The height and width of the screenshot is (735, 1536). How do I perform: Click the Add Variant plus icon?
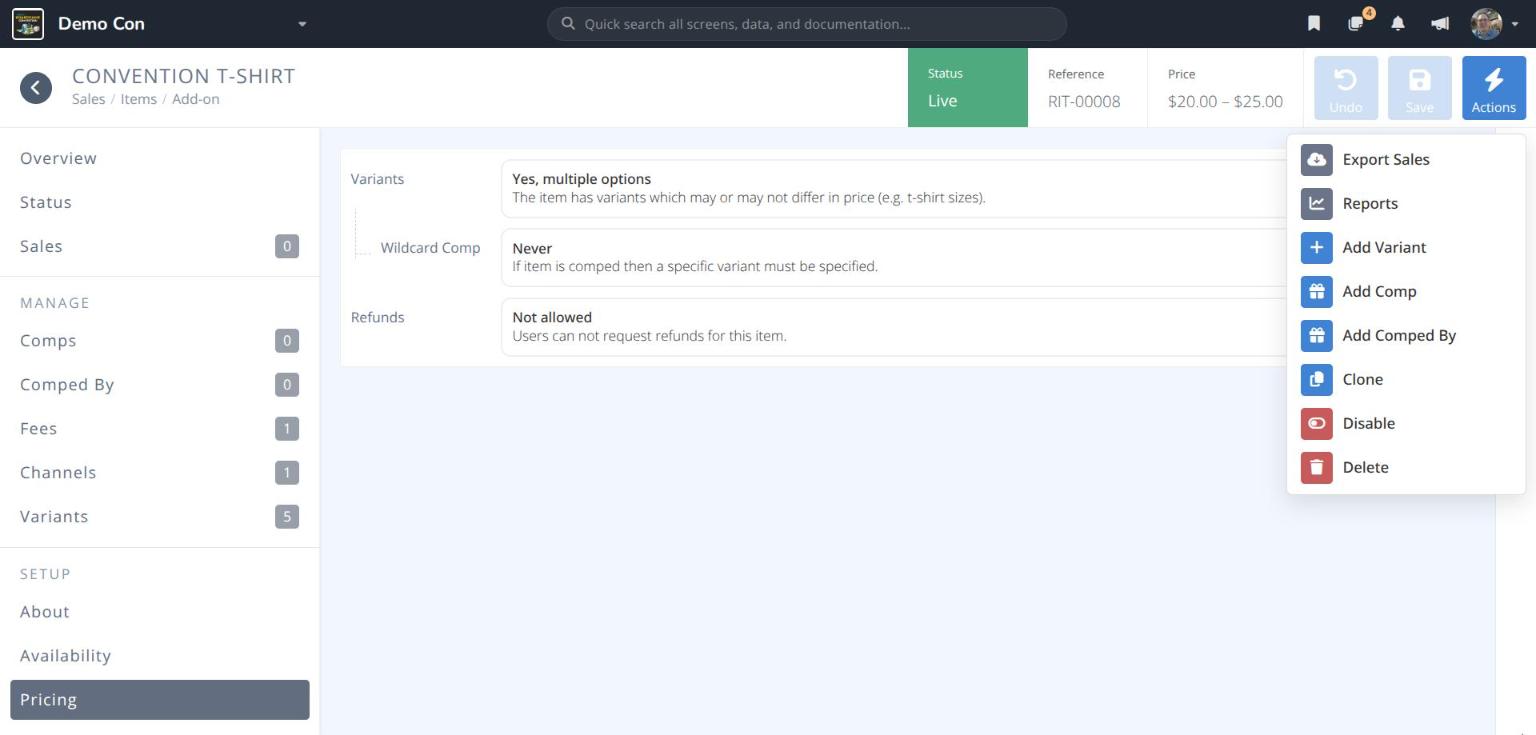click(1317, 247)
